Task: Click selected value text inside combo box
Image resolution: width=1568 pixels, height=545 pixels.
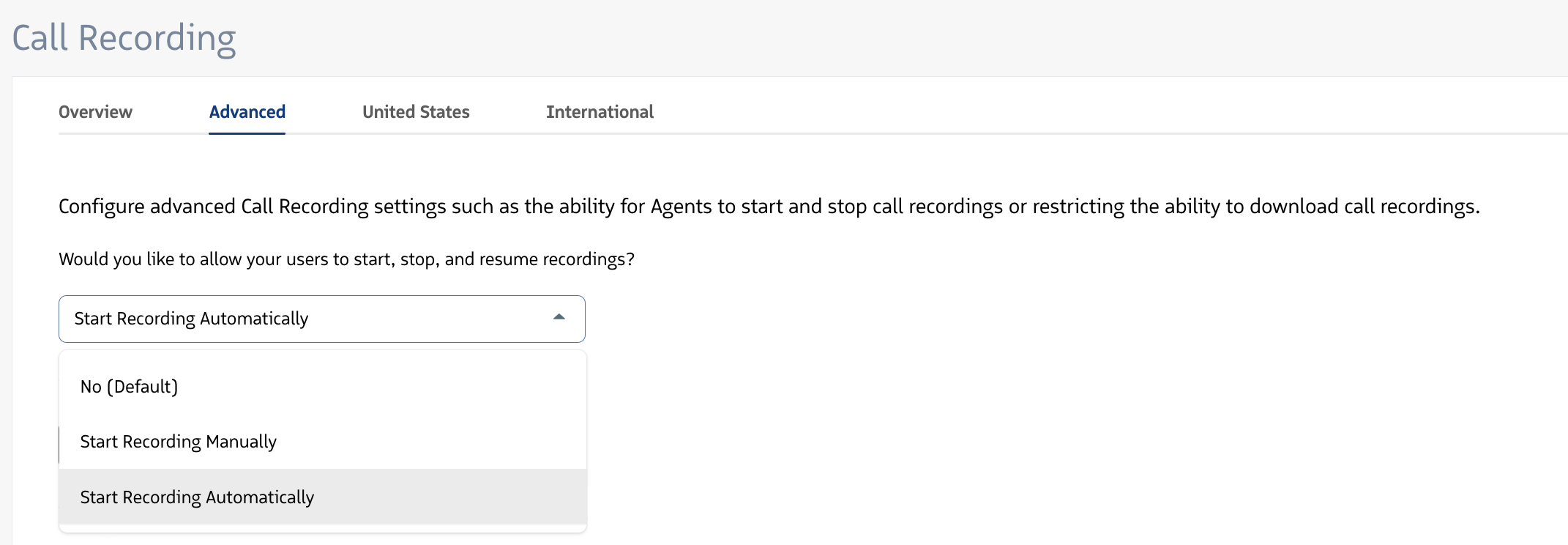Action: click(191, 319)
